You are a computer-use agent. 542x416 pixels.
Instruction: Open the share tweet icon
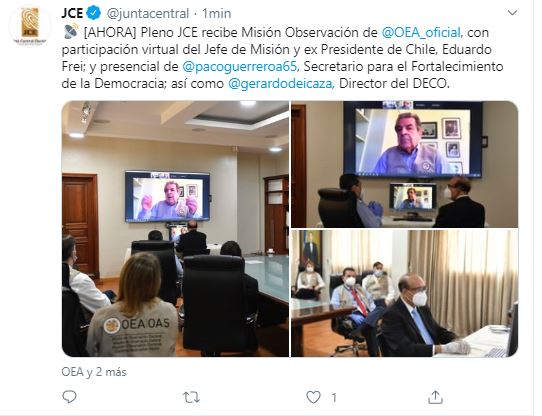tap(435, 397)
